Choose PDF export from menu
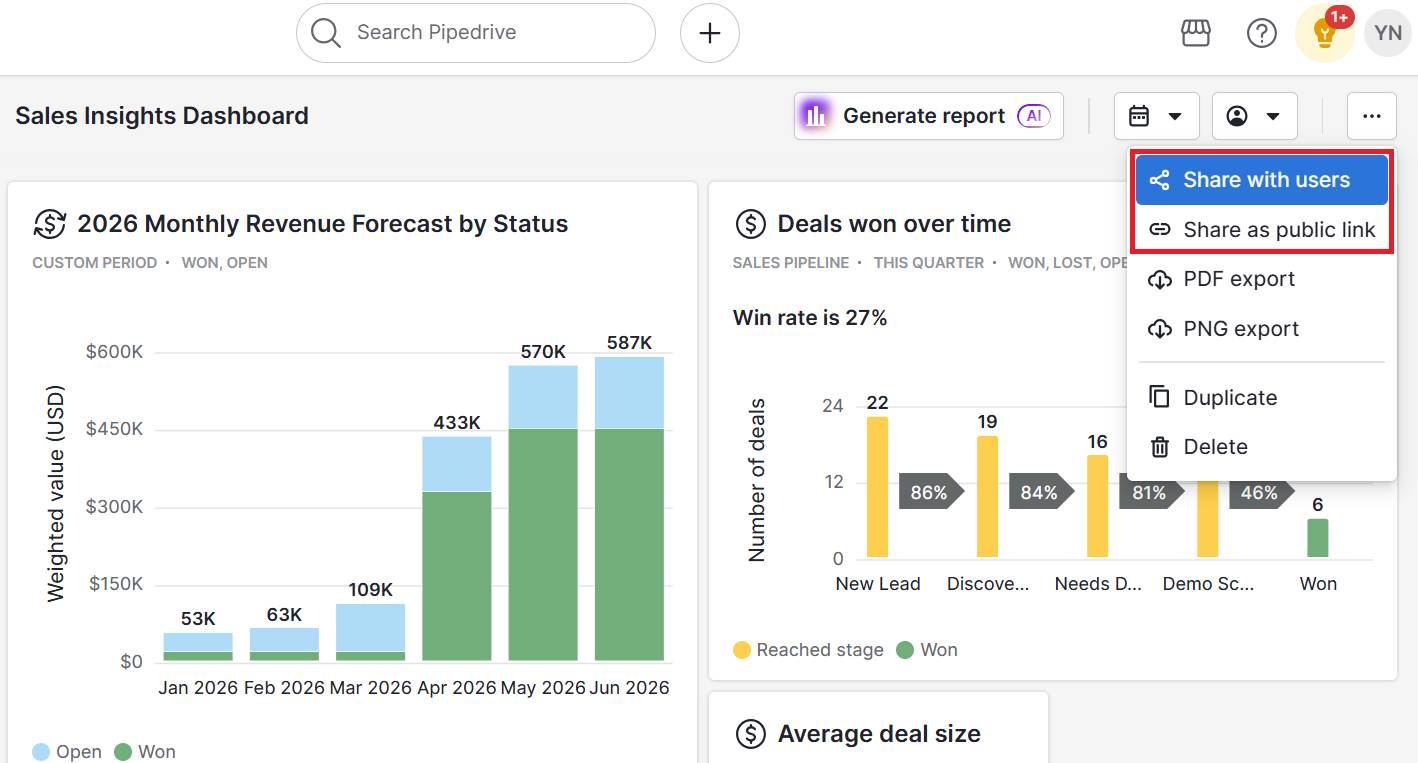Screen dimensions: 1418x763 (1262, 279)
